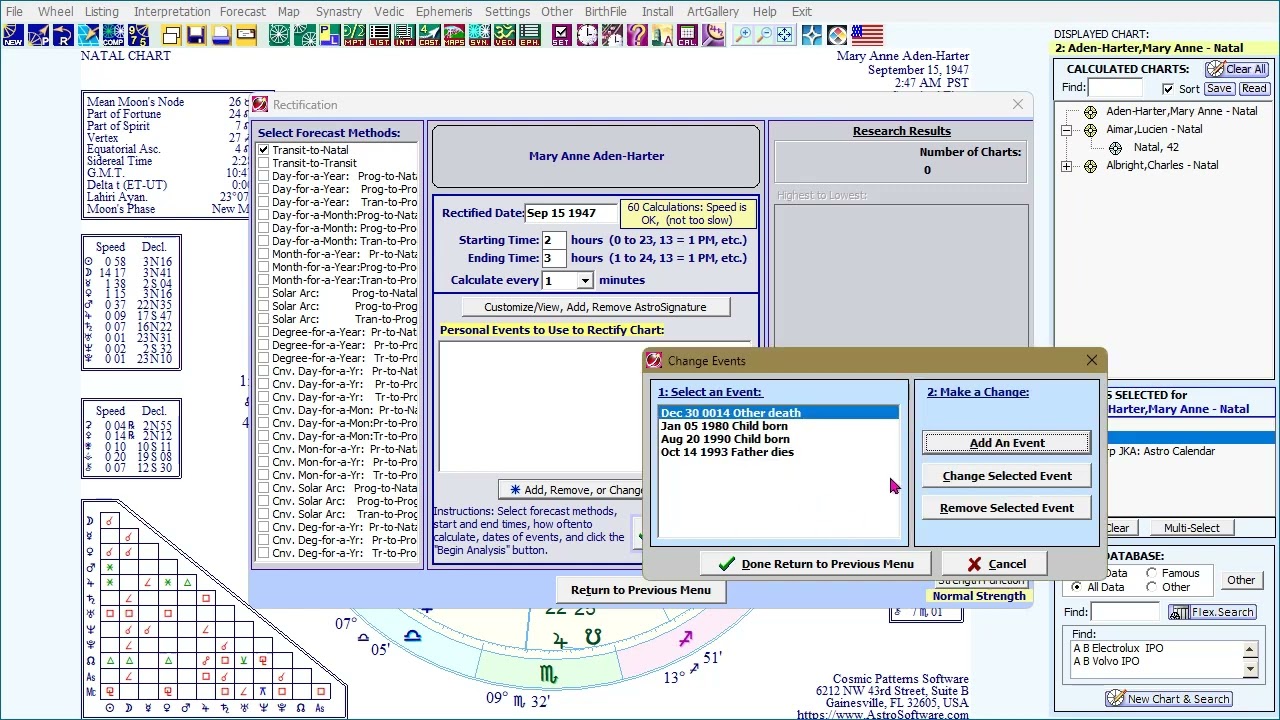Click the copy windows toolbar icon
Screen dimensions: 1280x720
tap(172, 36)
